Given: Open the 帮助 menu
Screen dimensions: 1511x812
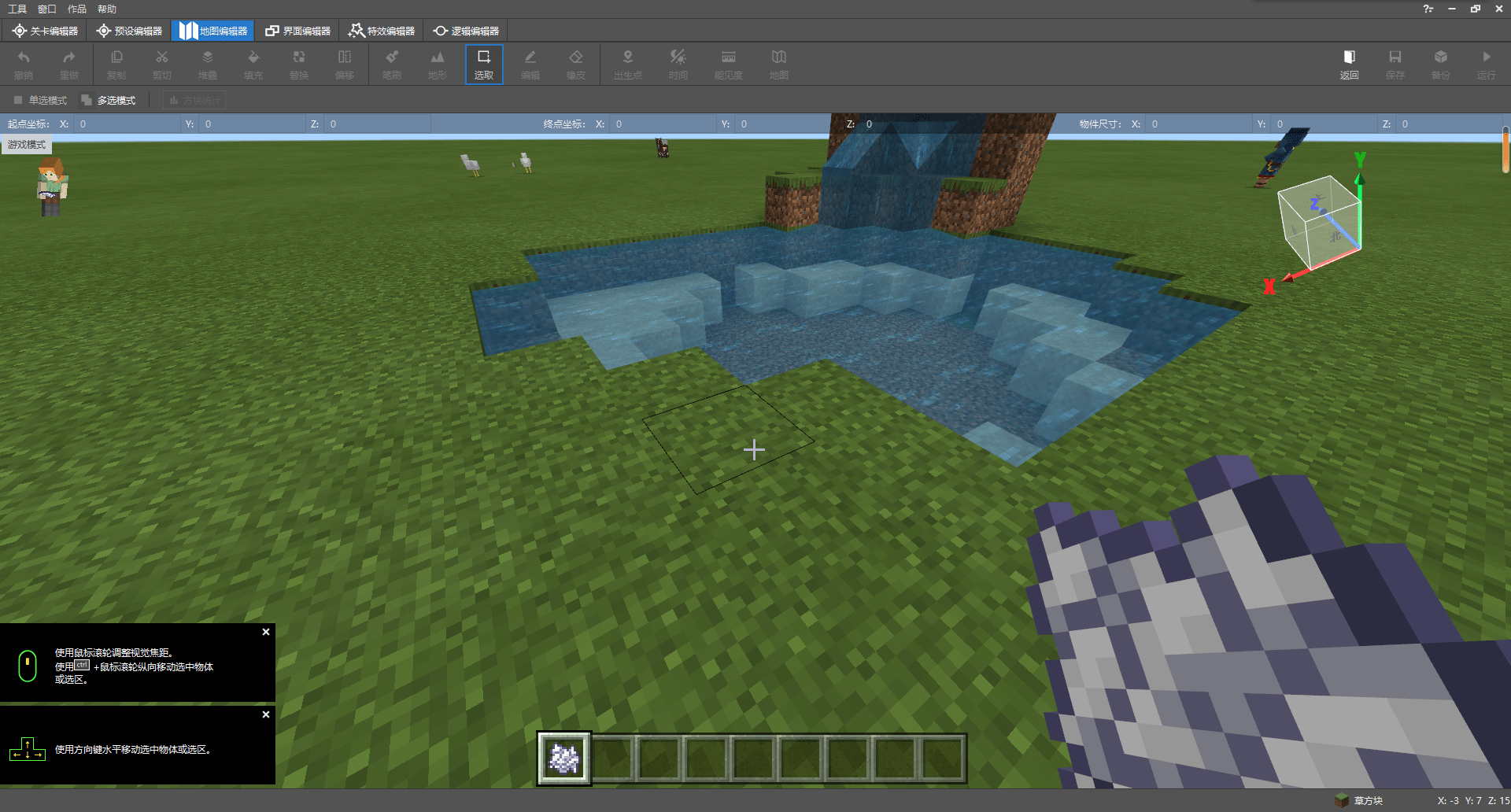Looking at the screenshot, I should click(107, 9).
